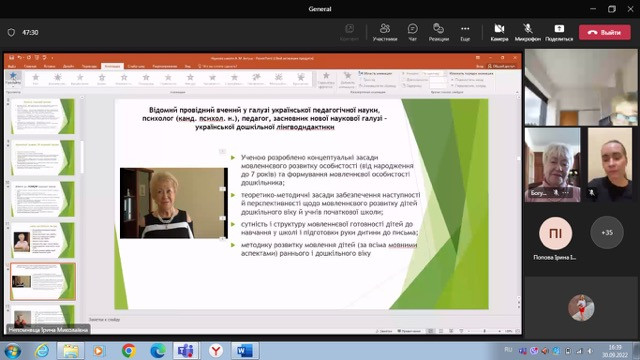The width and height of the screenshot is (640, 360).
Task: Click the round profile avatar below participants
Action: 581,307
